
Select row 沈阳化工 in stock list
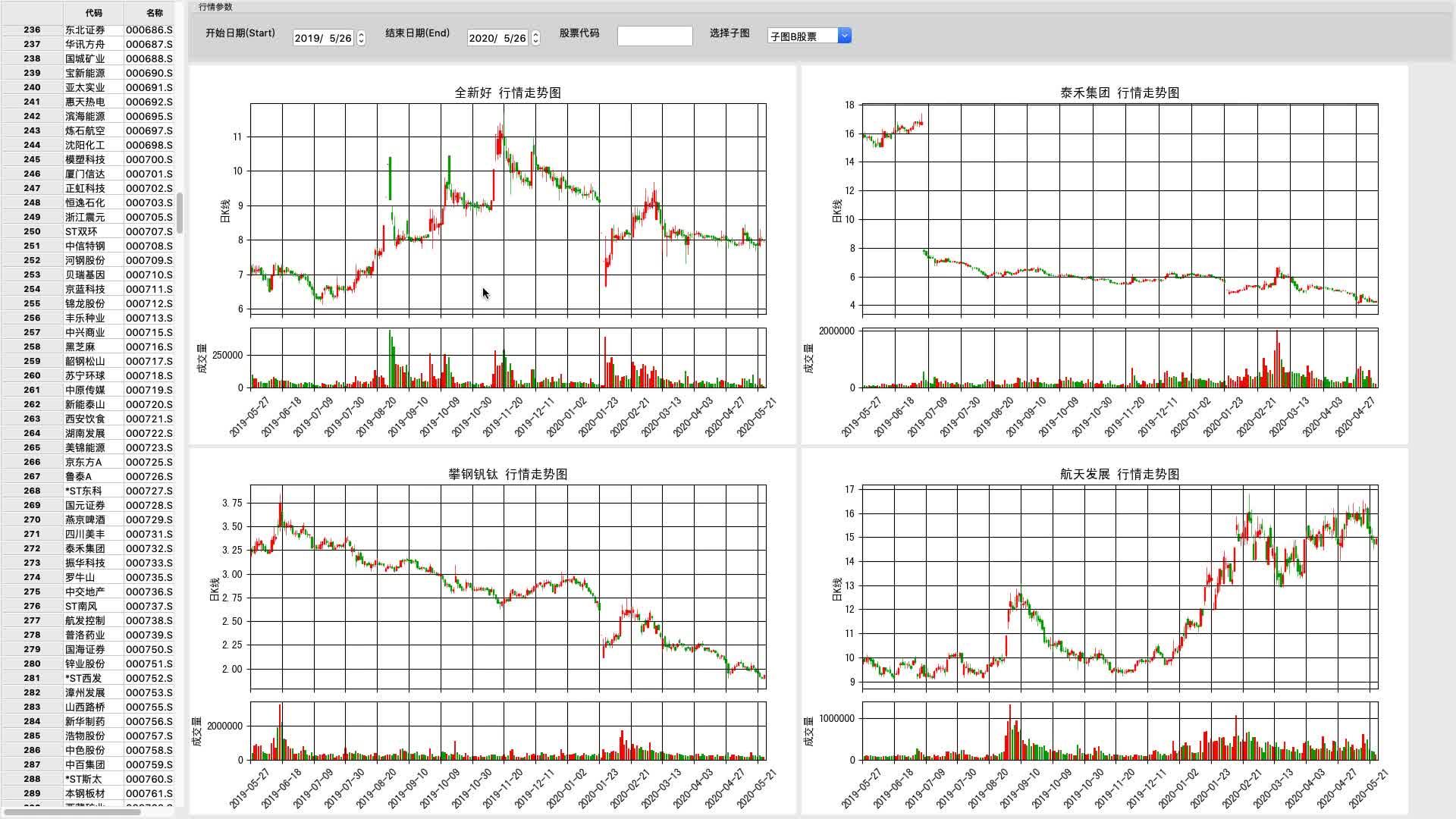(x=87, y=145)
